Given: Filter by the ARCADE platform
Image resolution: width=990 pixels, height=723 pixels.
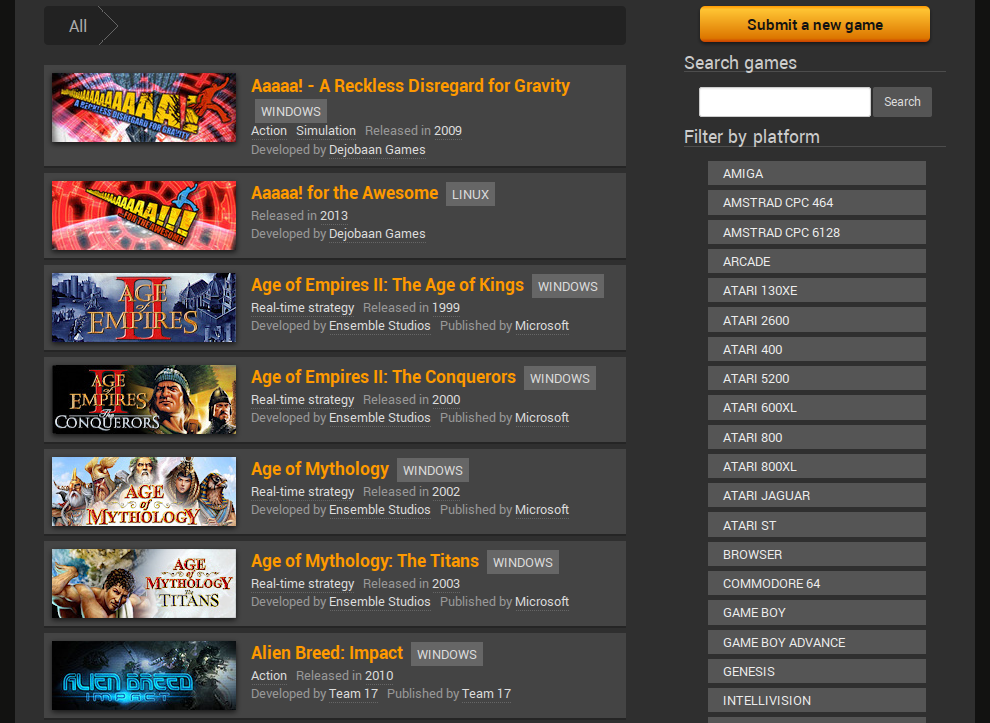Looking at the screenshot, I should click(x=816, y=261).
